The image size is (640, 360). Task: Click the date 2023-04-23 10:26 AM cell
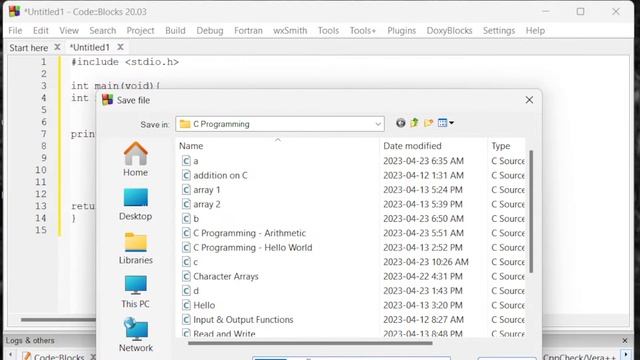[426, 262]
